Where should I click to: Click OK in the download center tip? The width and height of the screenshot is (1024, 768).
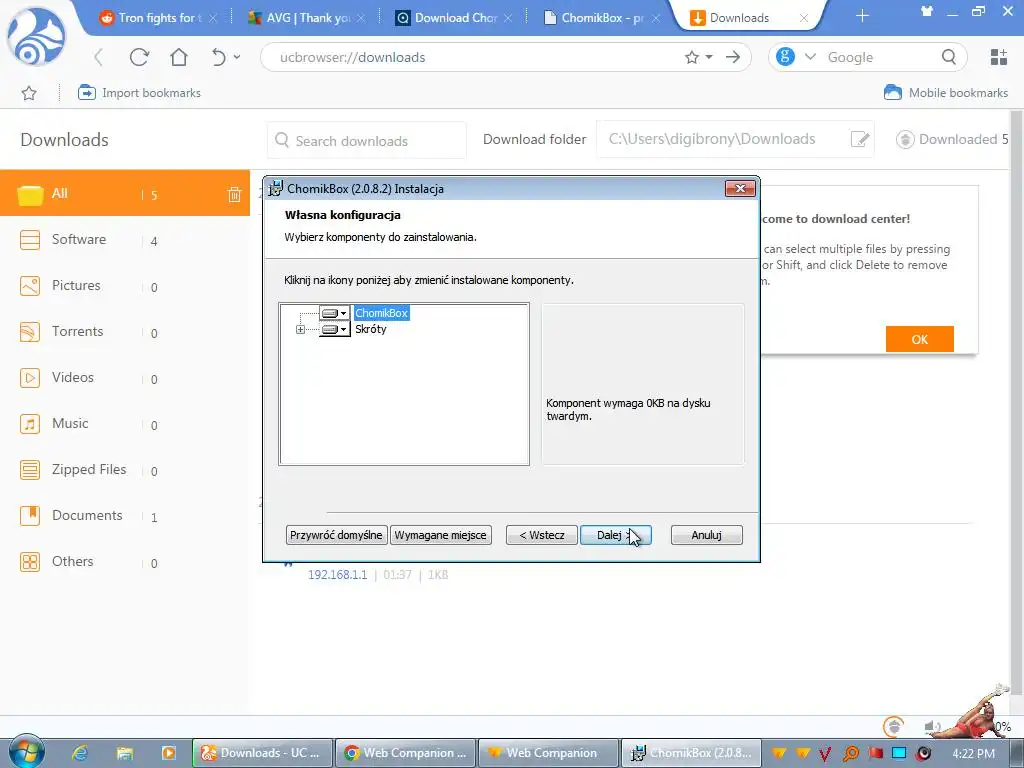pos(920,339)
